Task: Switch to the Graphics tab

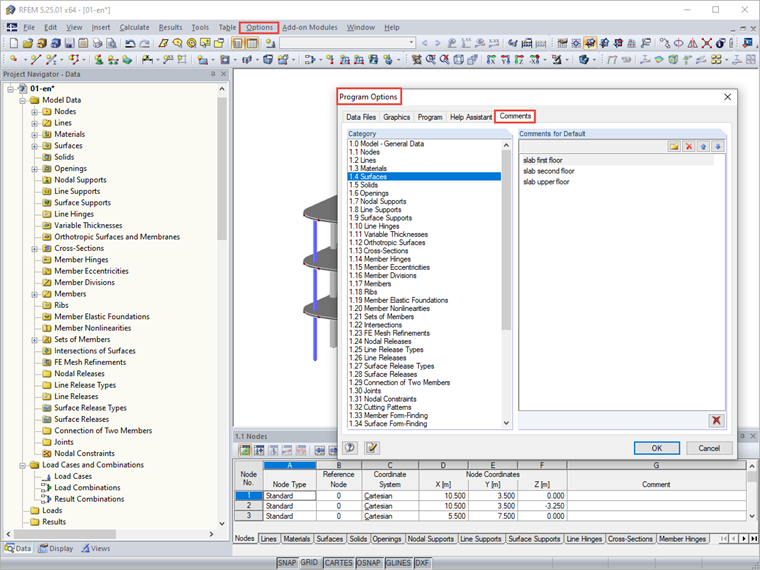Action: [x=396, y=117]
